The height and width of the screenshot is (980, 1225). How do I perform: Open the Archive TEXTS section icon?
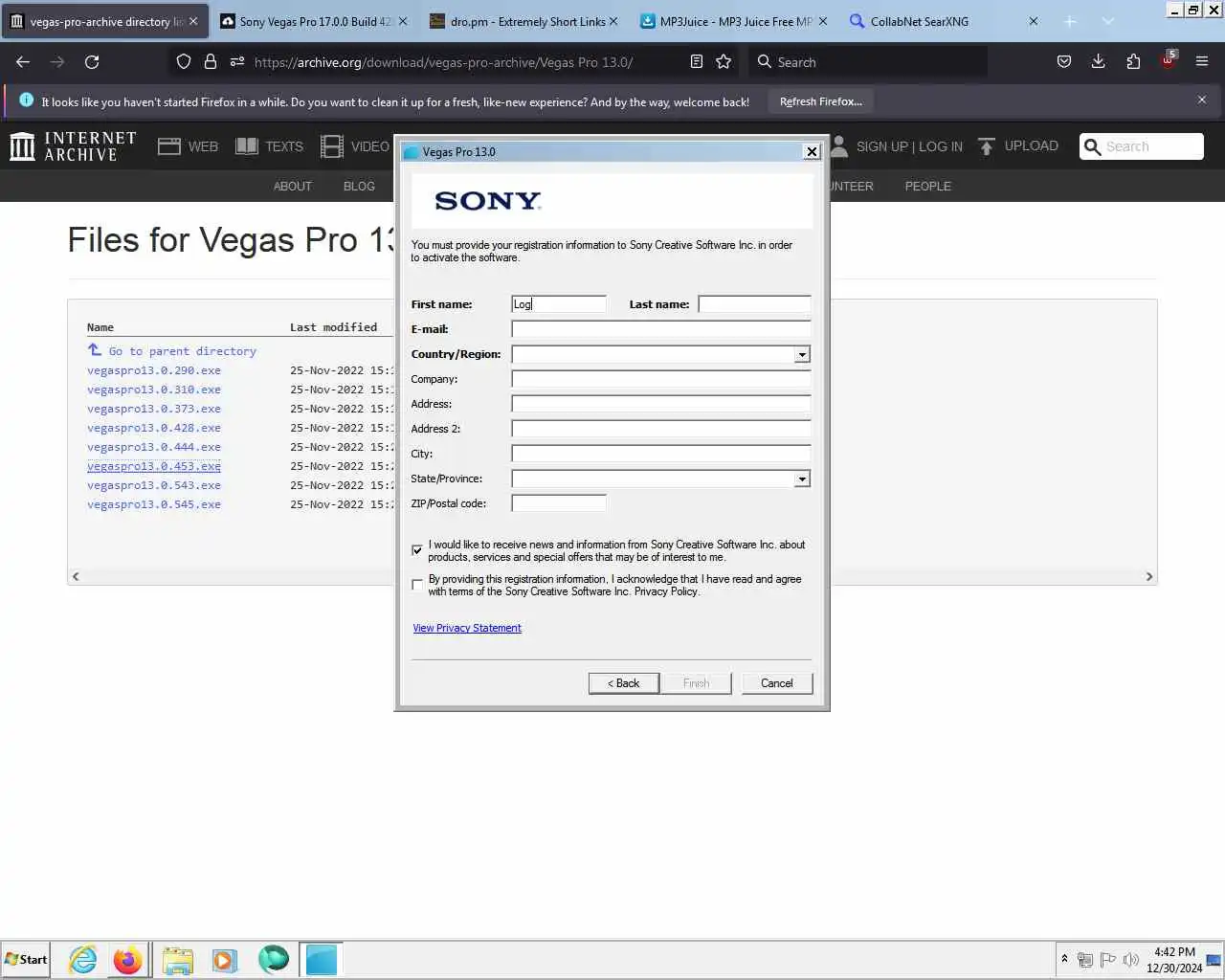point(247,146)
